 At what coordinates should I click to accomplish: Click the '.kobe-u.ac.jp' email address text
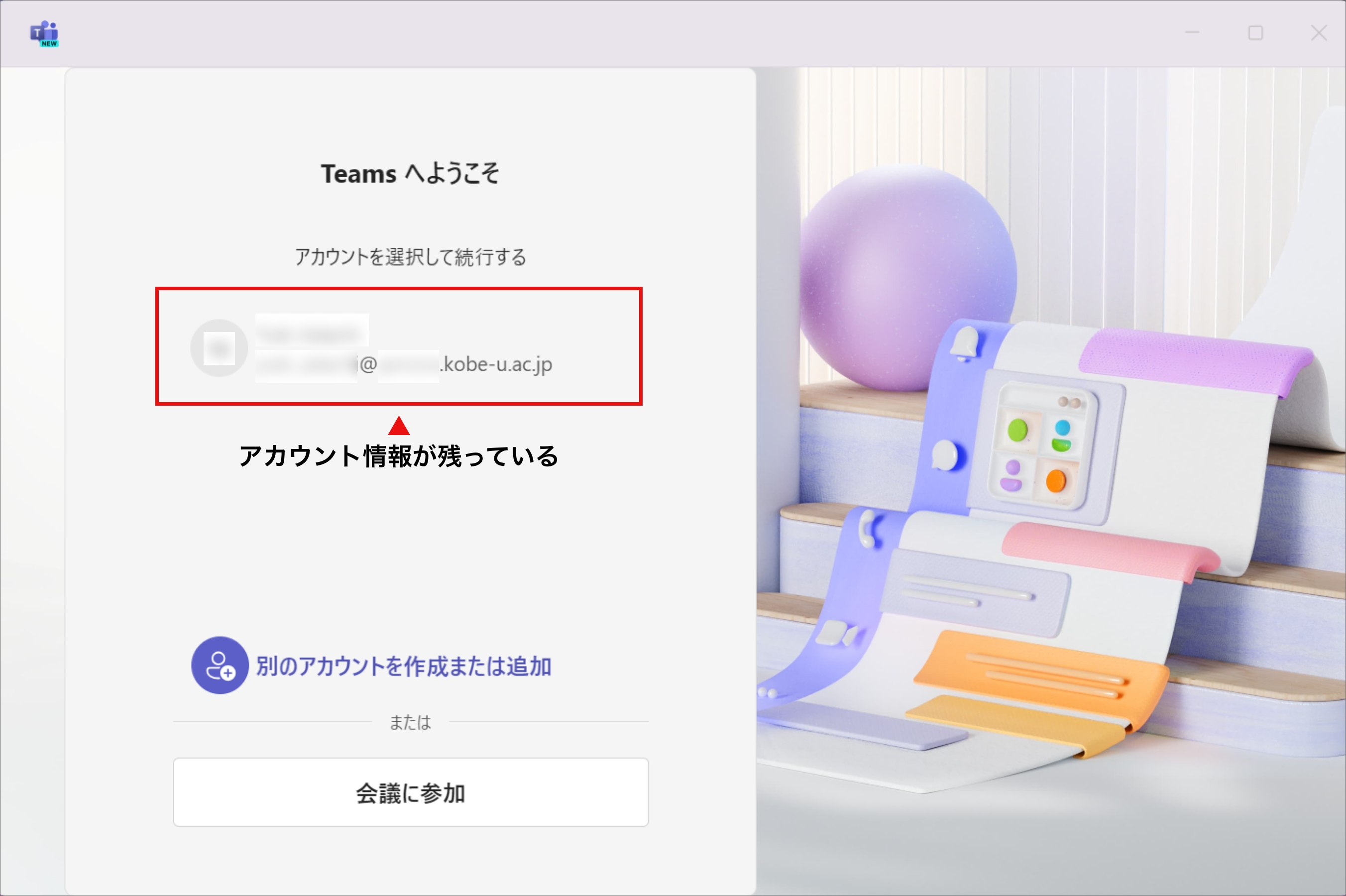496,364
